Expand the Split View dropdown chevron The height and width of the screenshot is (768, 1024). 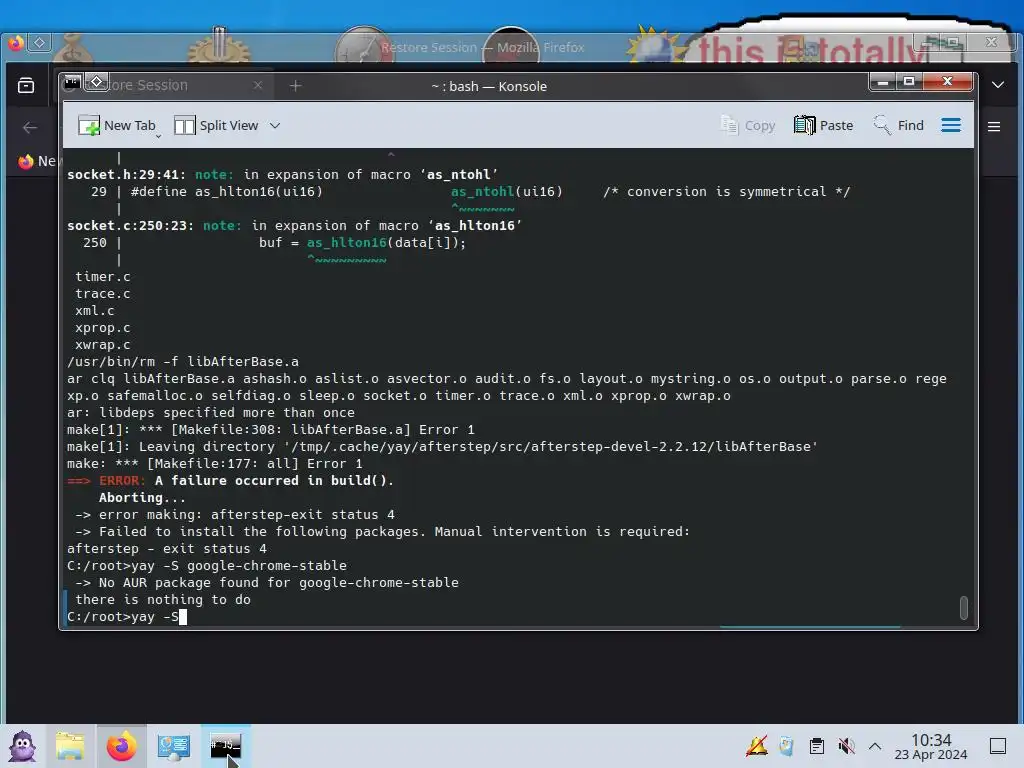pos(275,125)
